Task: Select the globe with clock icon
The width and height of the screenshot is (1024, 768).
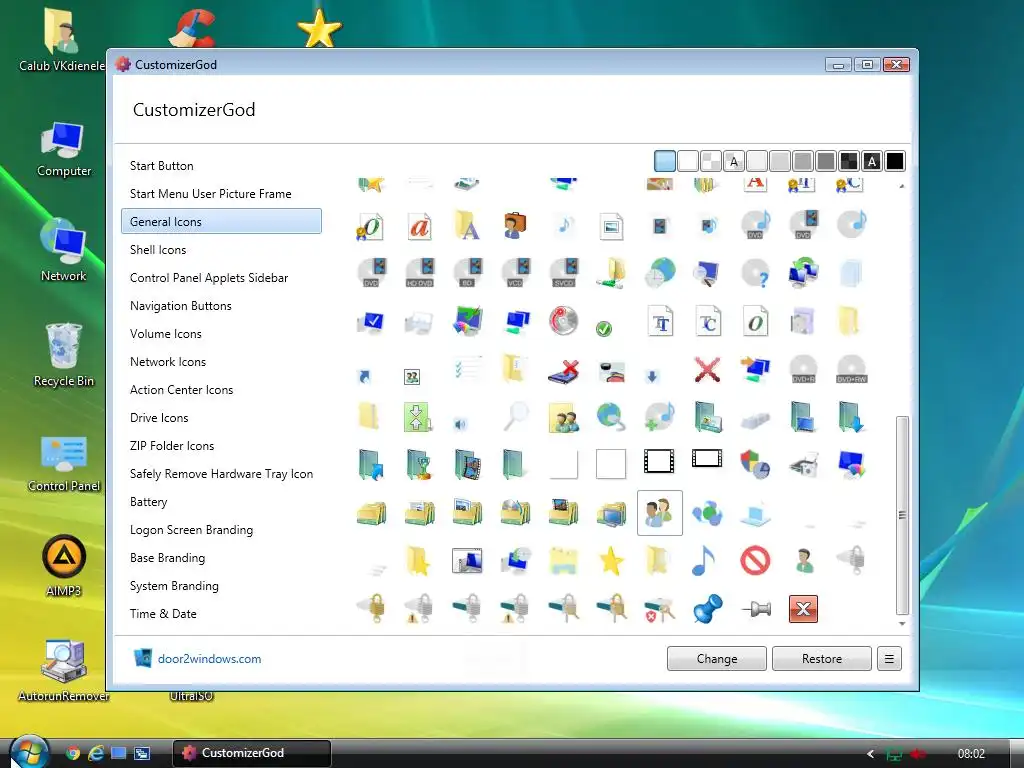Action: coord(660,273)
